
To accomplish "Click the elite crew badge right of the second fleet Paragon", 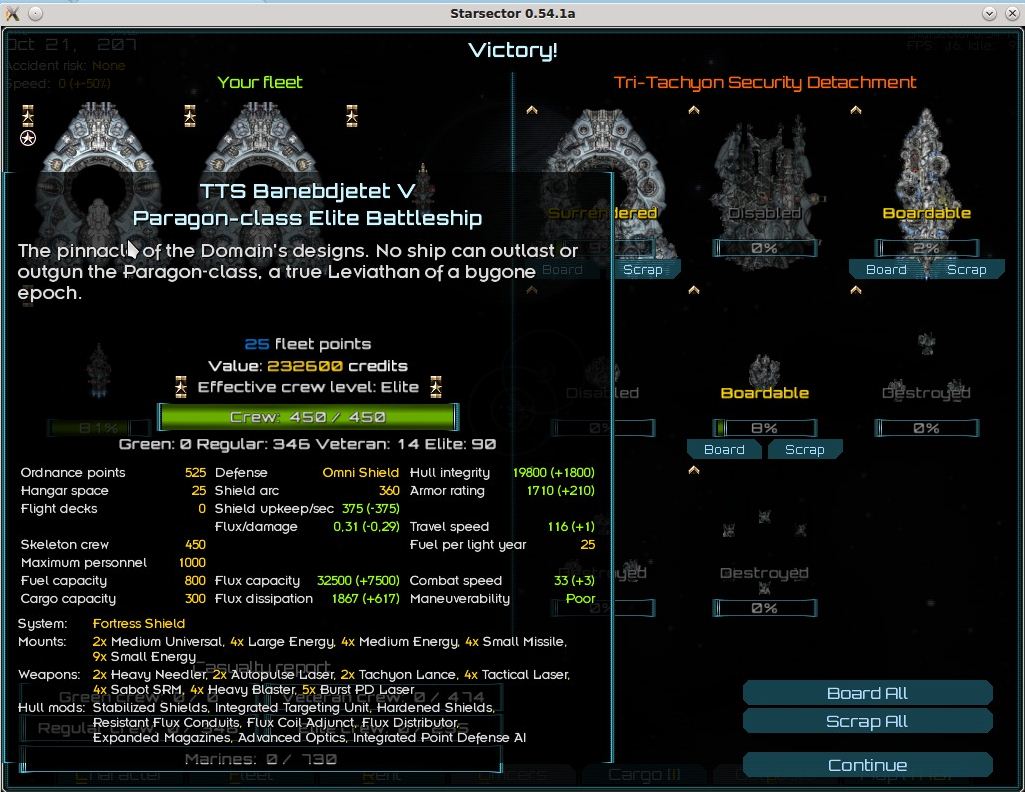I will (x=352, y=116).
